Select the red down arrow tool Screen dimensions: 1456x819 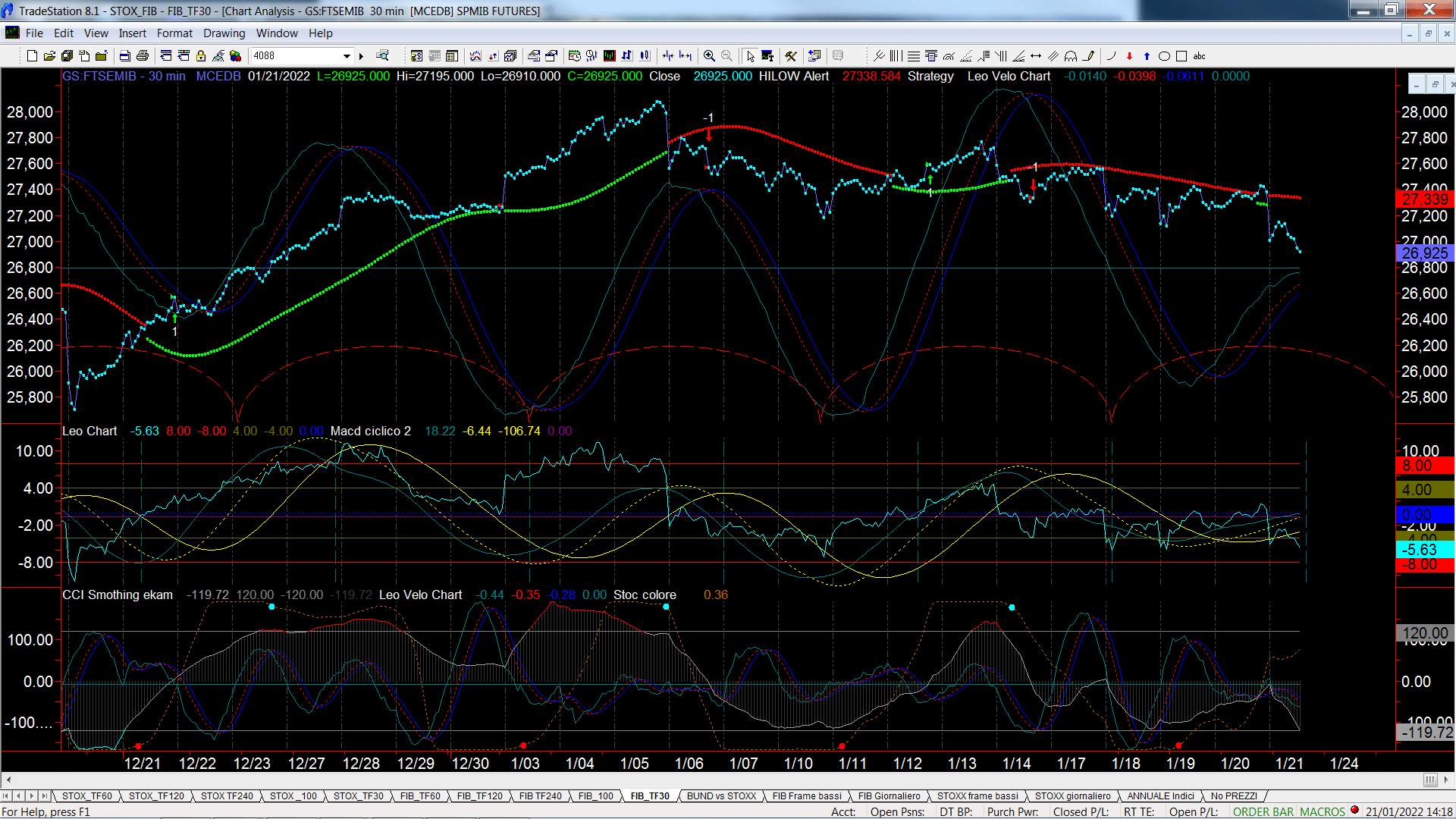1129,56
